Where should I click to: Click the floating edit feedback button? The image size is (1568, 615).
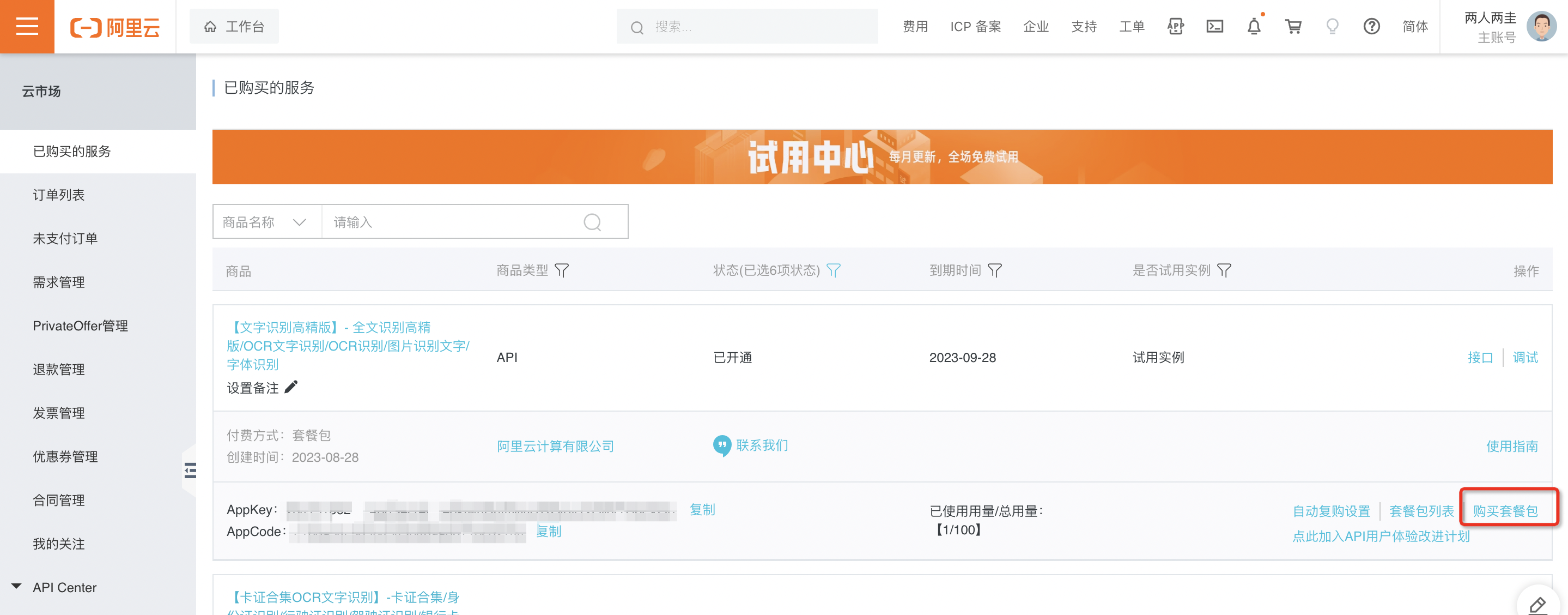tap(1537, 605)
